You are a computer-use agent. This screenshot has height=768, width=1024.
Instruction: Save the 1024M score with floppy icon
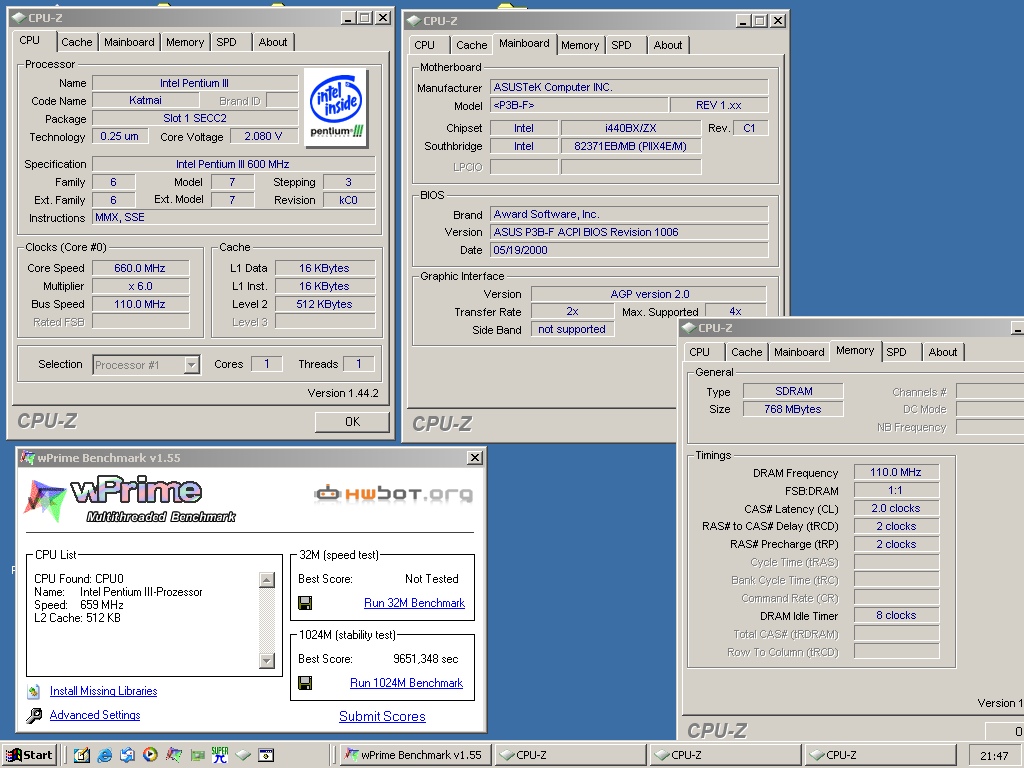tap(305, 683)
